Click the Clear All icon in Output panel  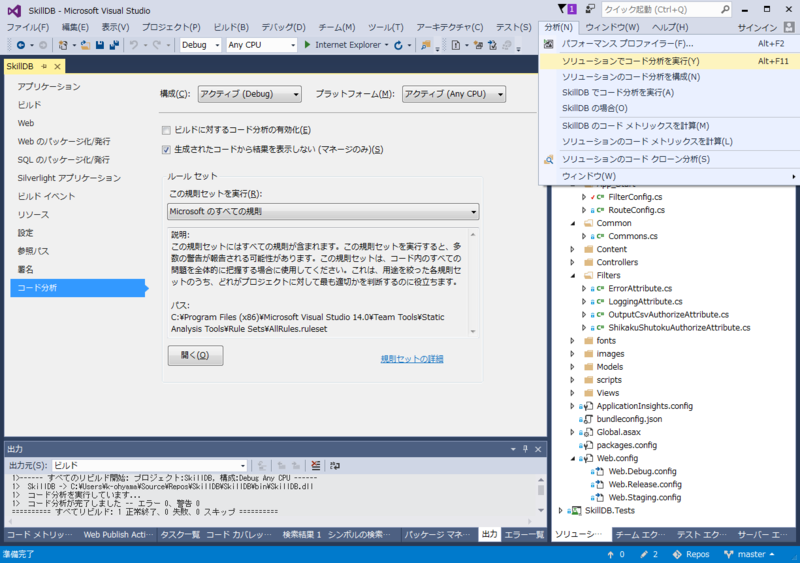pyautogui.click(x=316, y=465)
